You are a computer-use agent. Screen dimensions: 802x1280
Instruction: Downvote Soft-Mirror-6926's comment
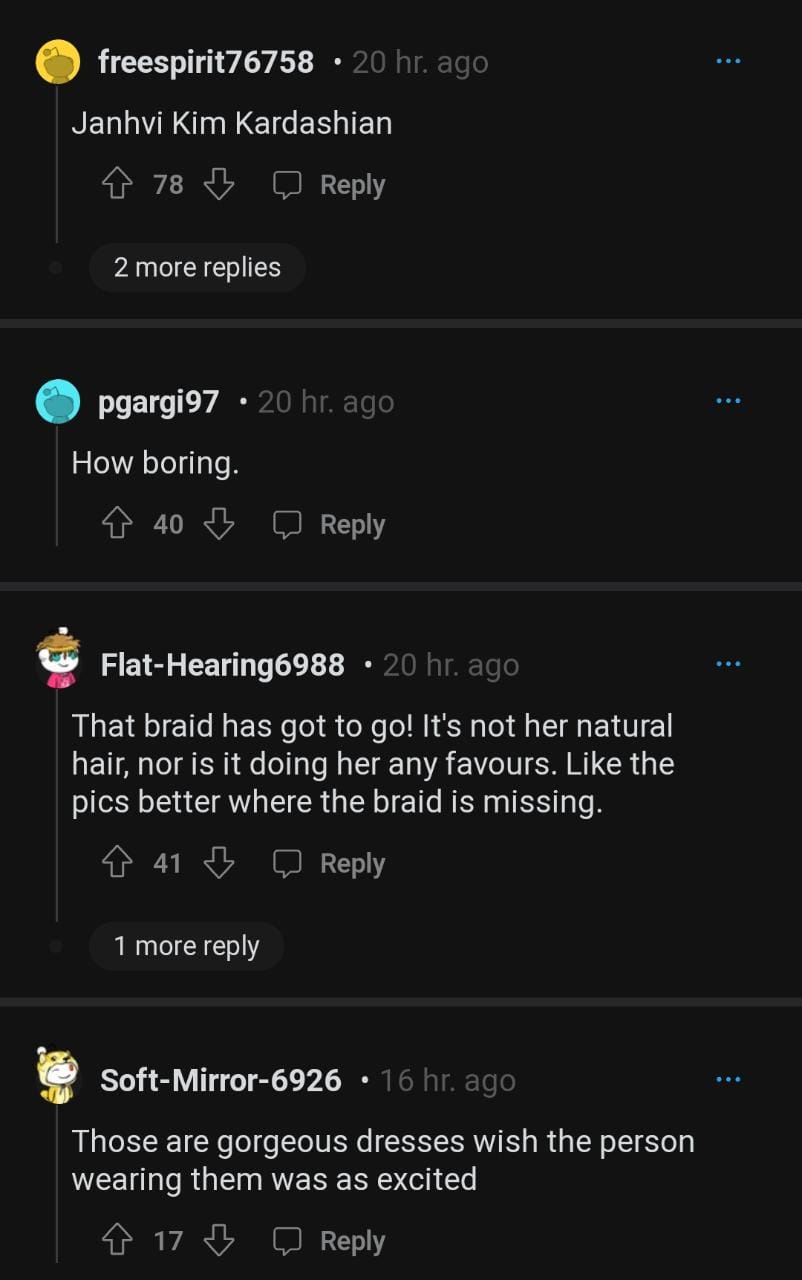tap(219, 1241)
